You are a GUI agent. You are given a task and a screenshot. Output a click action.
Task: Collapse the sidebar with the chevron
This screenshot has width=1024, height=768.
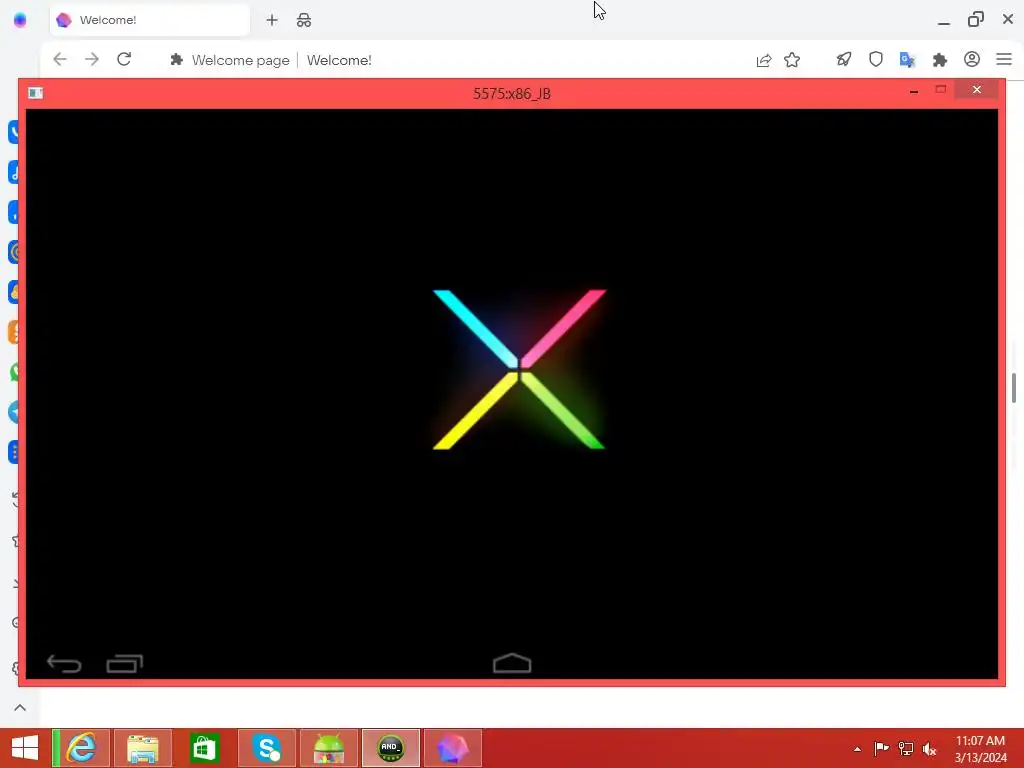20,708
